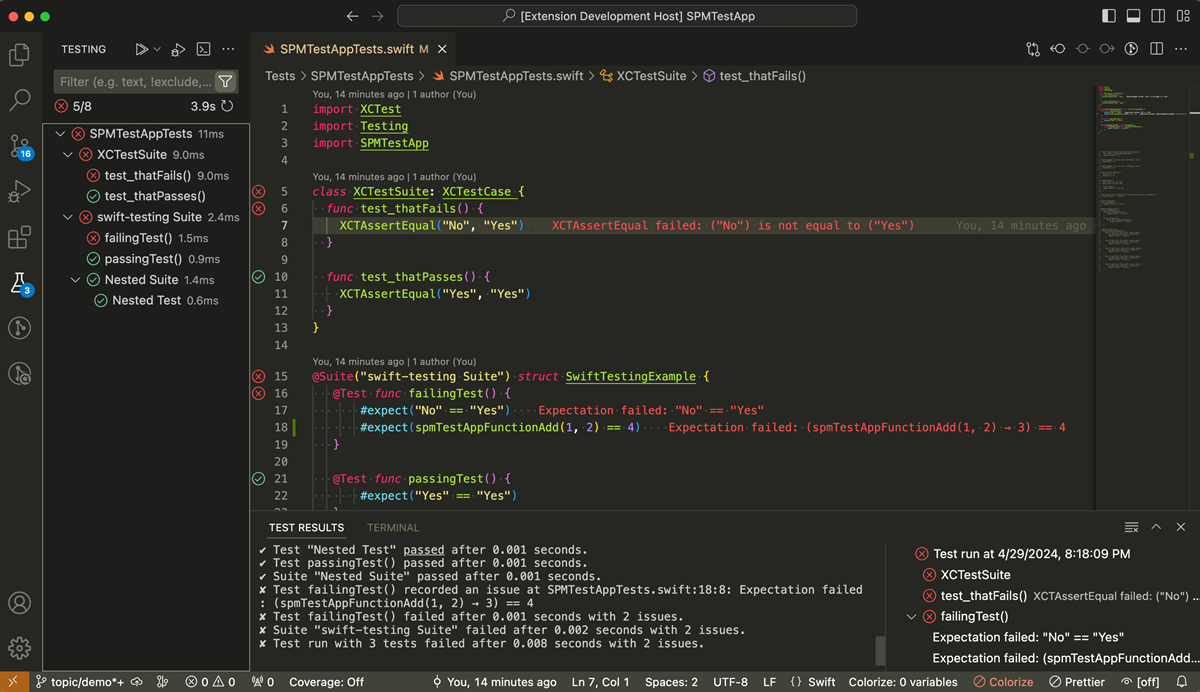
Task: Enable coverage via the Coverage: Off status item
Action: (325, 681)
